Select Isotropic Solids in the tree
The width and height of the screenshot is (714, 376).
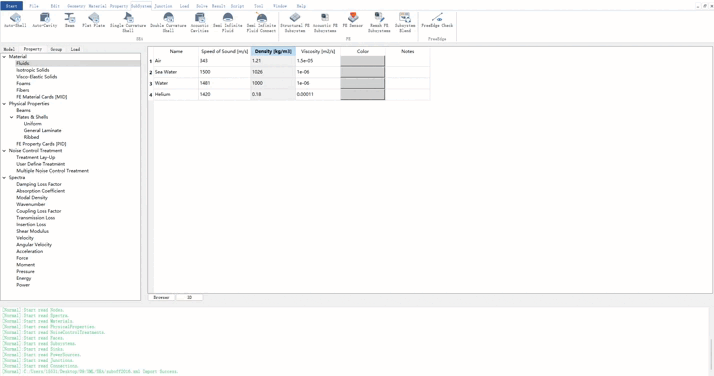pyautogui.click(x=33, y=70)
